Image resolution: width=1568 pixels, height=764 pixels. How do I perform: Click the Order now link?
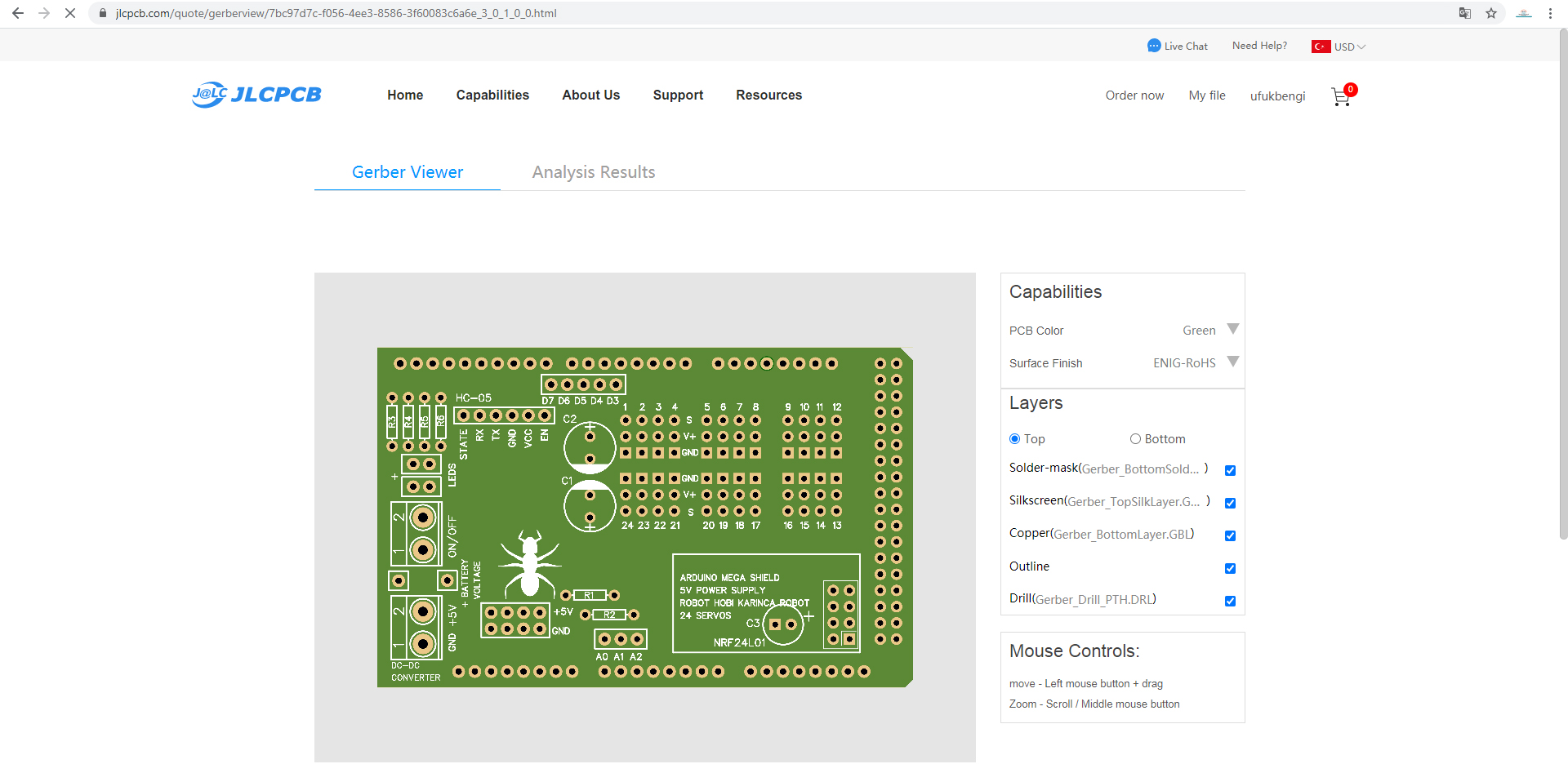click(1134, 95)
